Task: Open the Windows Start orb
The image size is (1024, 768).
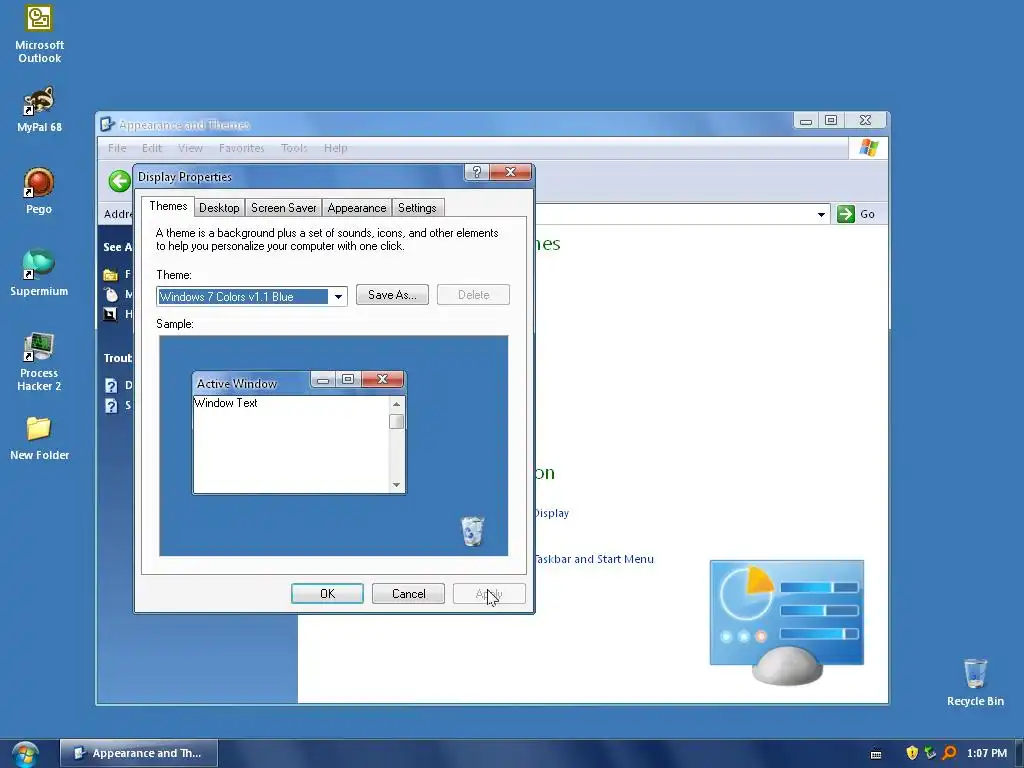Action: pyautogui.click(x=25, y=754)
